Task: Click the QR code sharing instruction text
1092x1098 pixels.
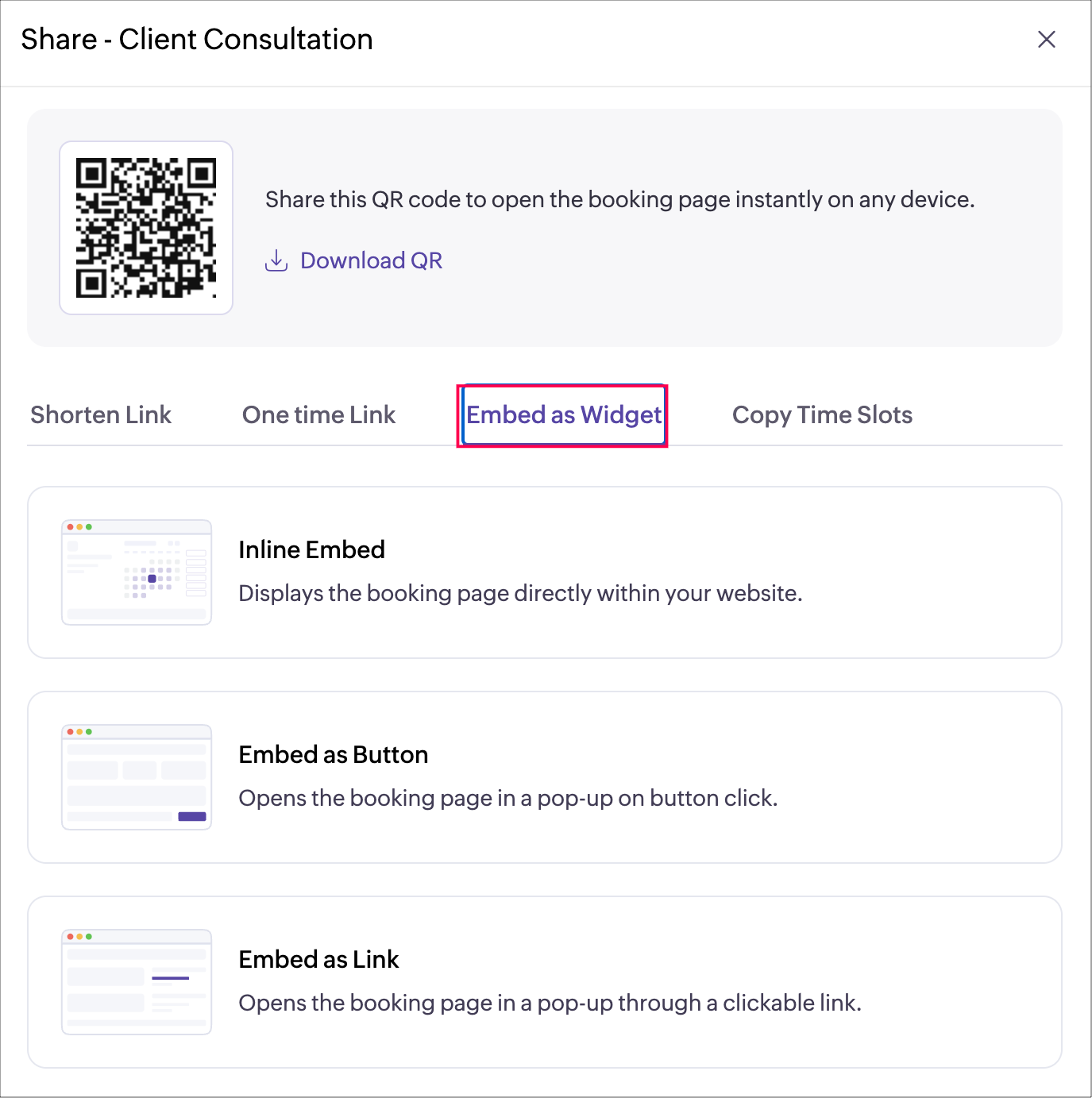Action: 619,199
